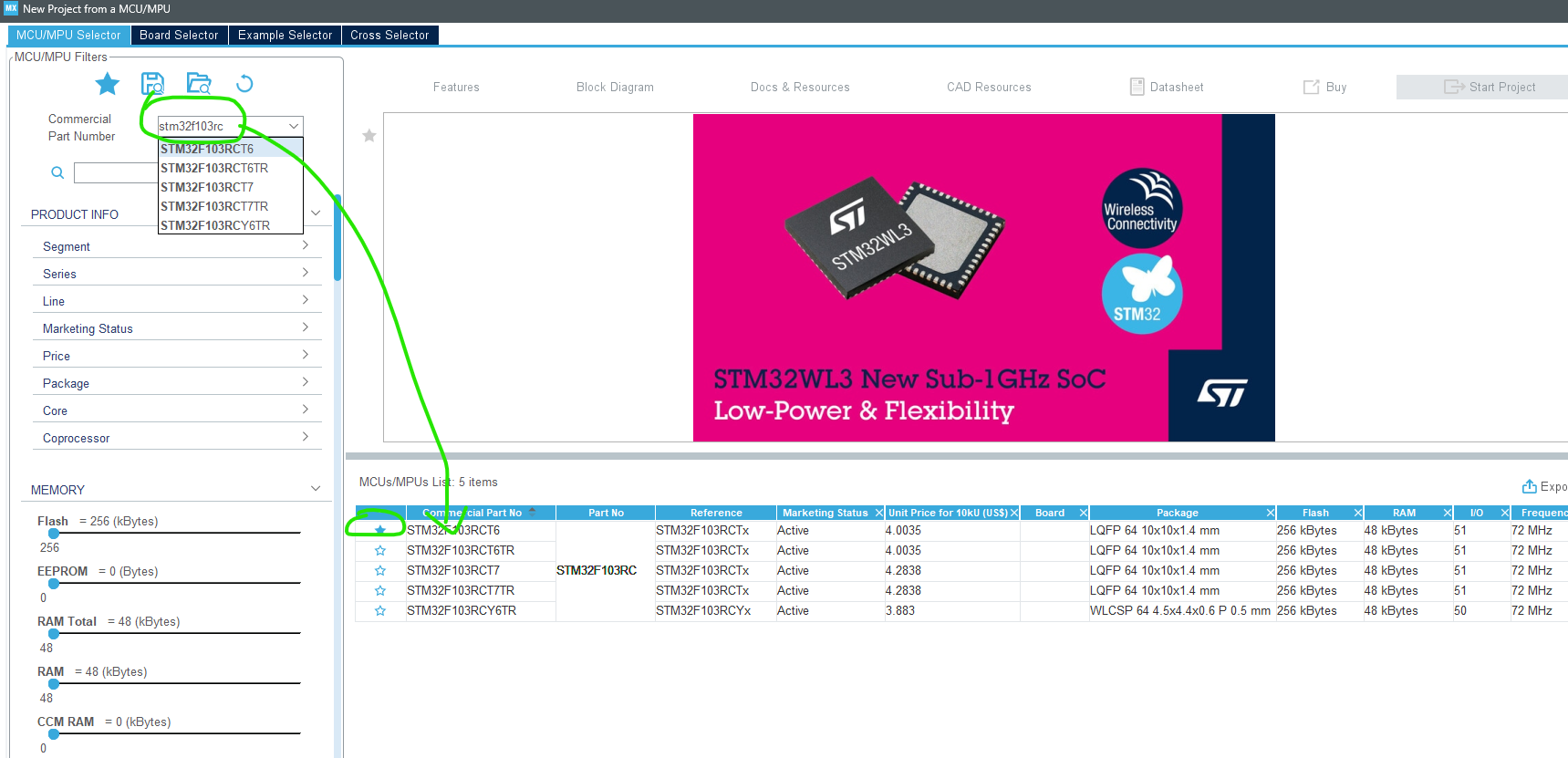
Task: Remove the Board column via its X
Action: click(1084, 513)
